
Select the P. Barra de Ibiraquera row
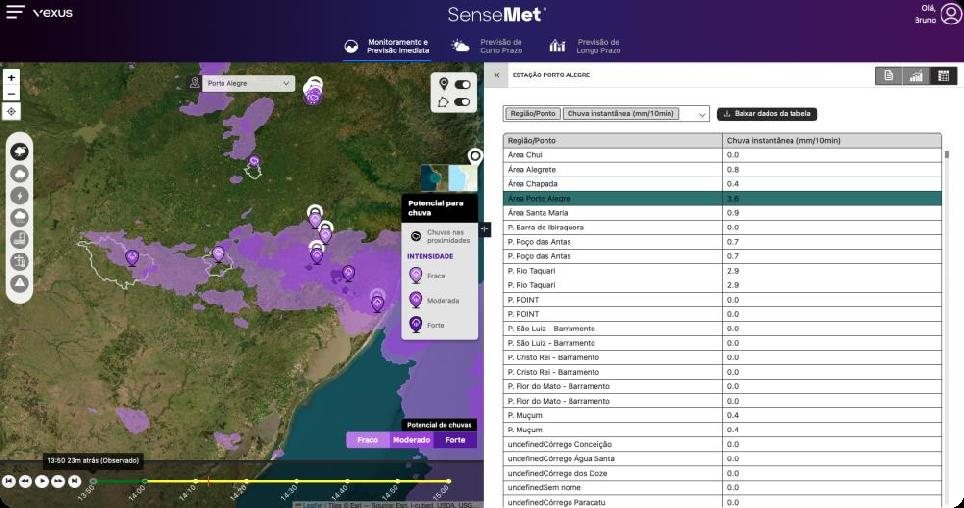tap(722, 228)
